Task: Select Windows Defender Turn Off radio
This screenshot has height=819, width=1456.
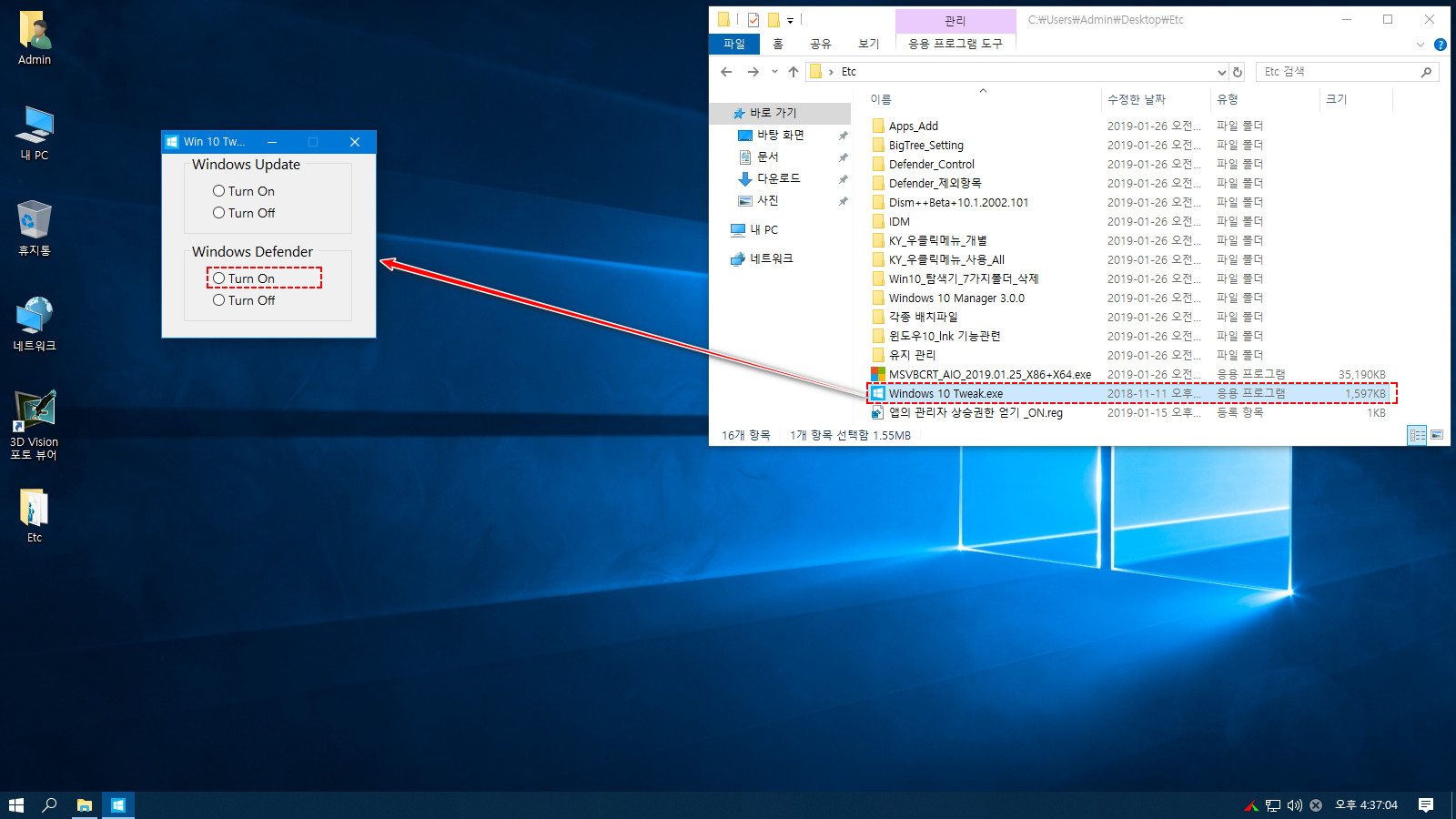Action: (x=244, y=300)
